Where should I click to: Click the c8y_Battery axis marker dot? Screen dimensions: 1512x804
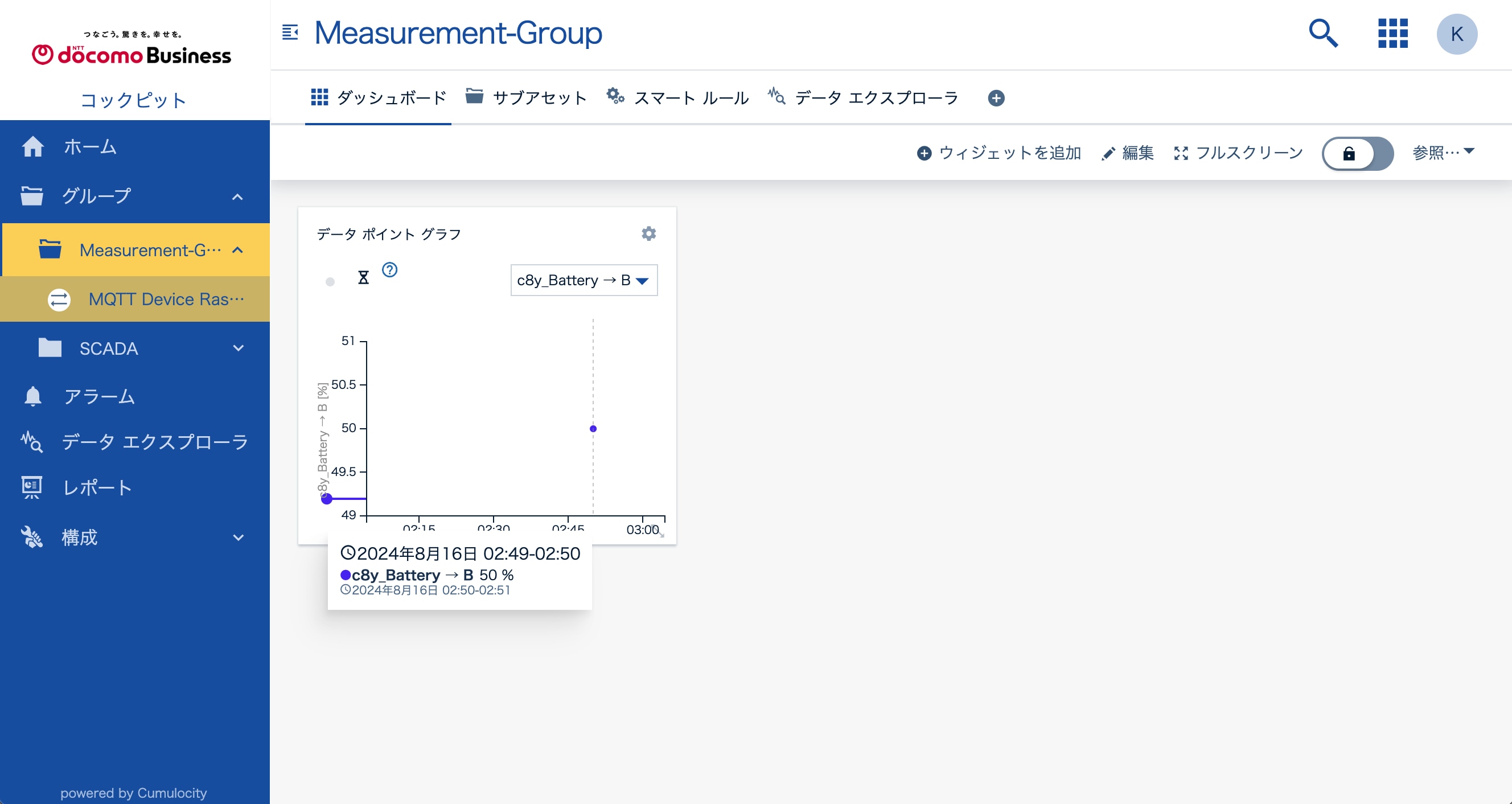coord(327,499)
